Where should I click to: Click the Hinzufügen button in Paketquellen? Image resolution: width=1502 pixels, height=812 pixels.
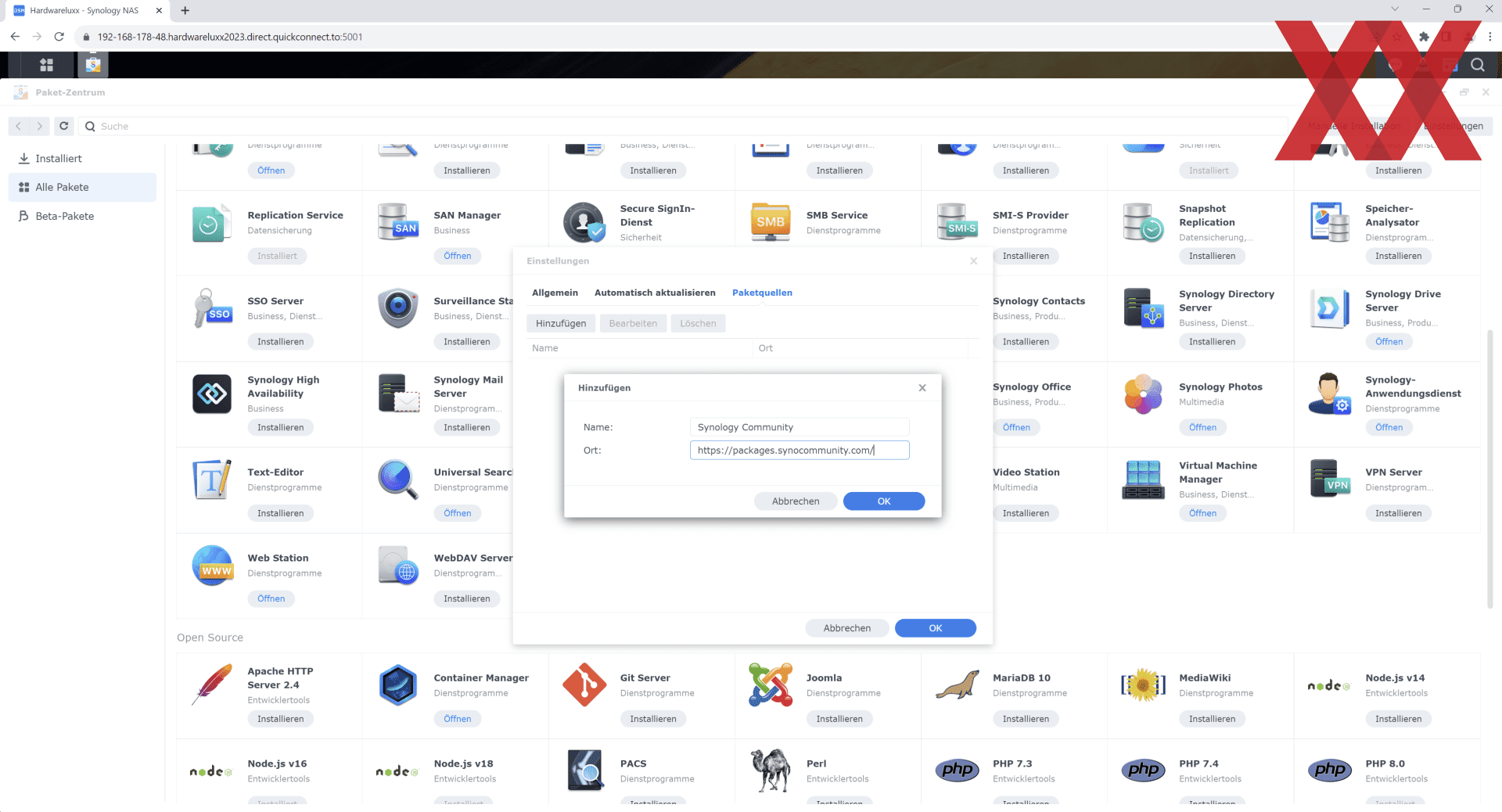click(x=561, y=323)
